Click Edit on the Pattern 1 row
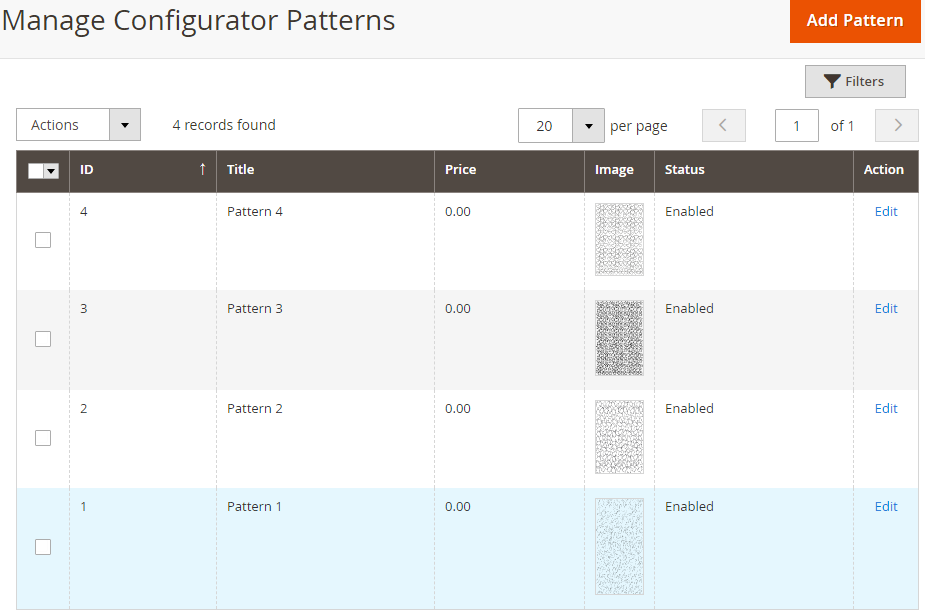This screenshot has width=927, height=616. [x=885, y=506]
